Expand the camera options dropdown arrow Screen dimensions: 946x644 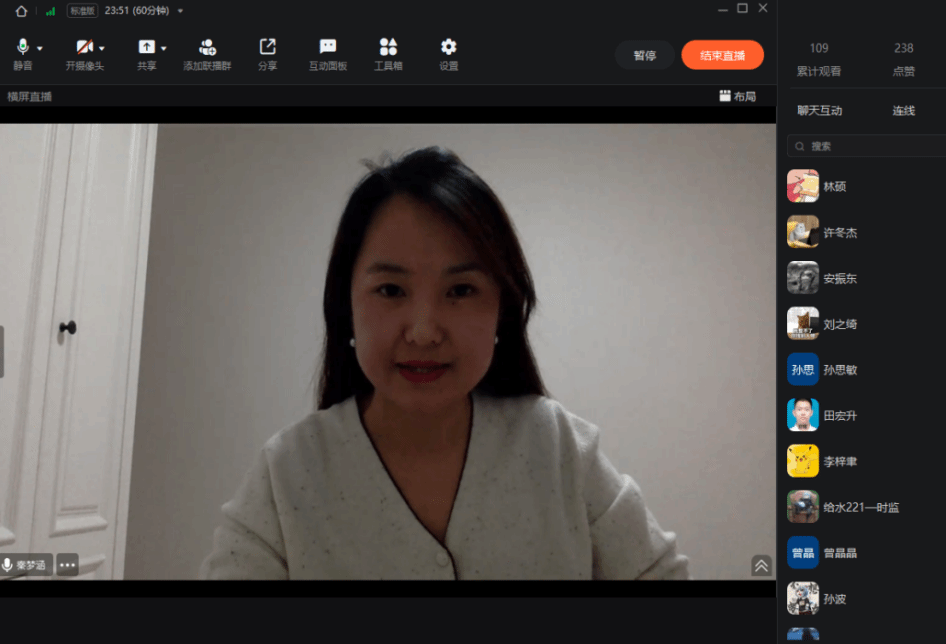(102, 48)
